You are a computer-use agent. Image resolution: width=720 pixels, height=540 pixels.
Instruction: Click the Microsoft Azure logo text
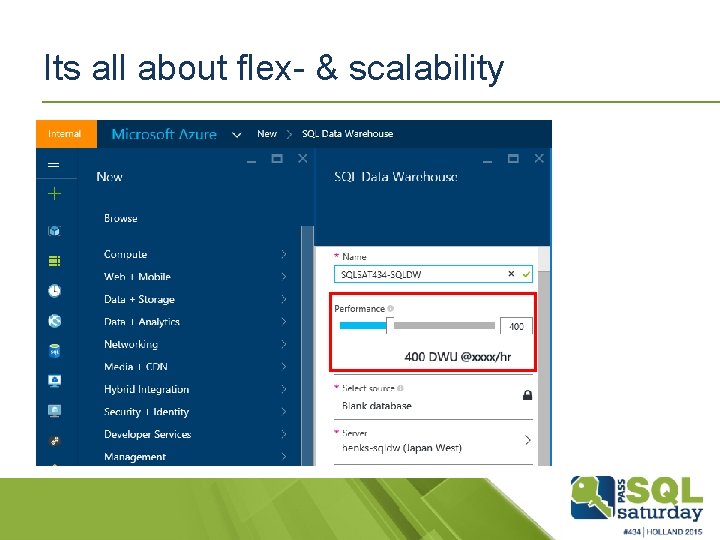click(x=164, y=134)
